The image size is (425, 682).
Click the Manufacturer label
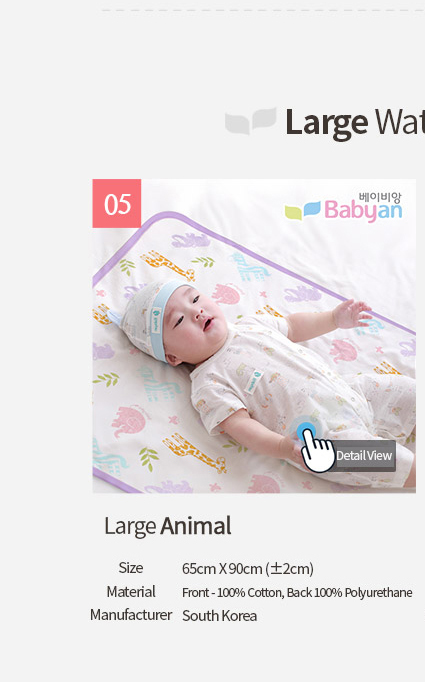point(131,615)
